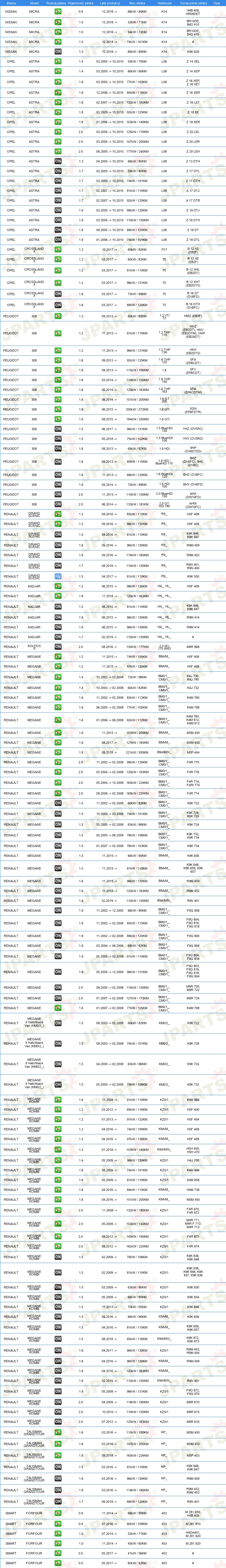Click engine code cell K9K 500

pyautogui.click(x=193, y=576)
